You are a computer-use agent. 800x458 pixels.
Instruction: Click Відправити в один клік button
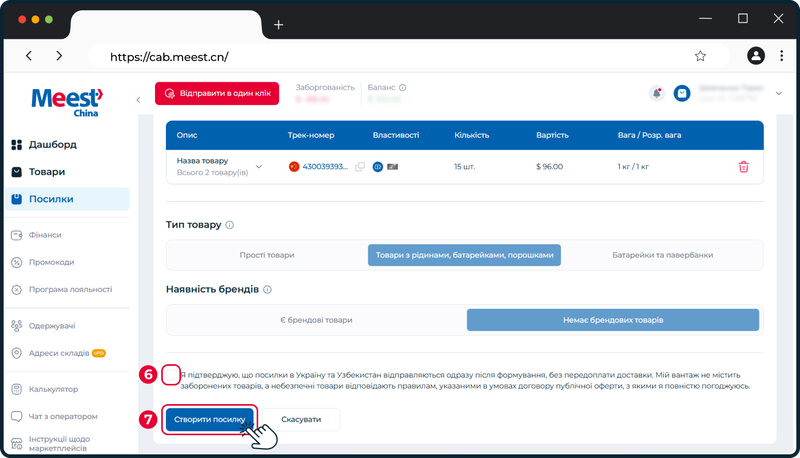pos(217,93)
